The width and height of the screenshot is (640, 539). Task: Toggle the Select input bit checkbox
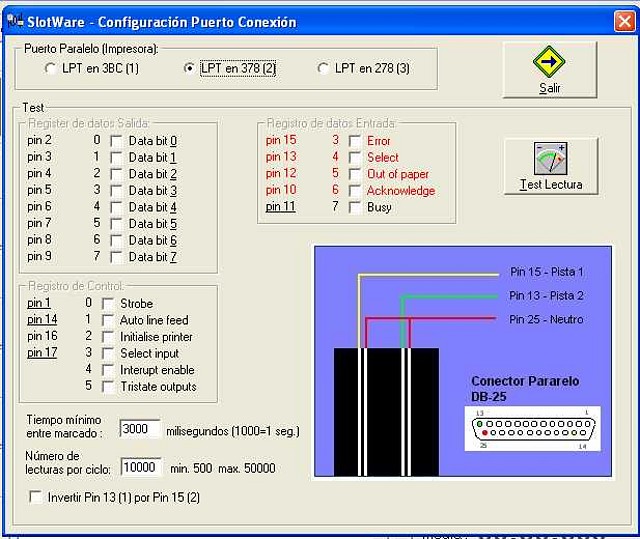click(355, 157)
